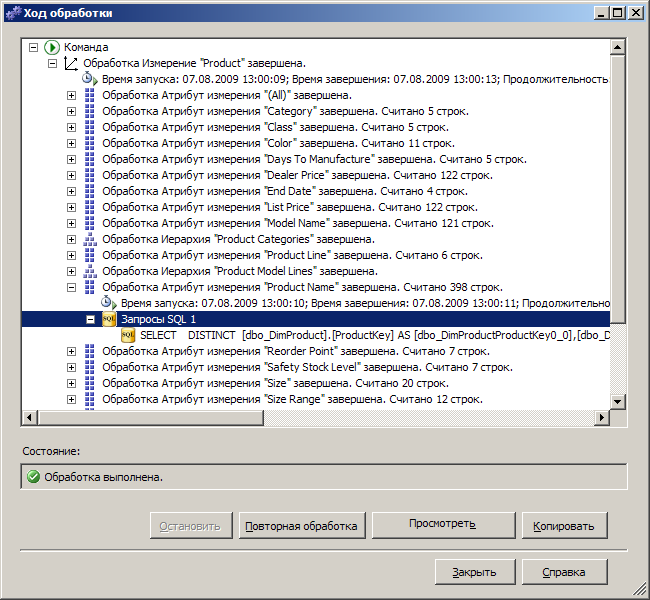Expand the "Product Categories" hierarchy node

[x=72, y=240]
